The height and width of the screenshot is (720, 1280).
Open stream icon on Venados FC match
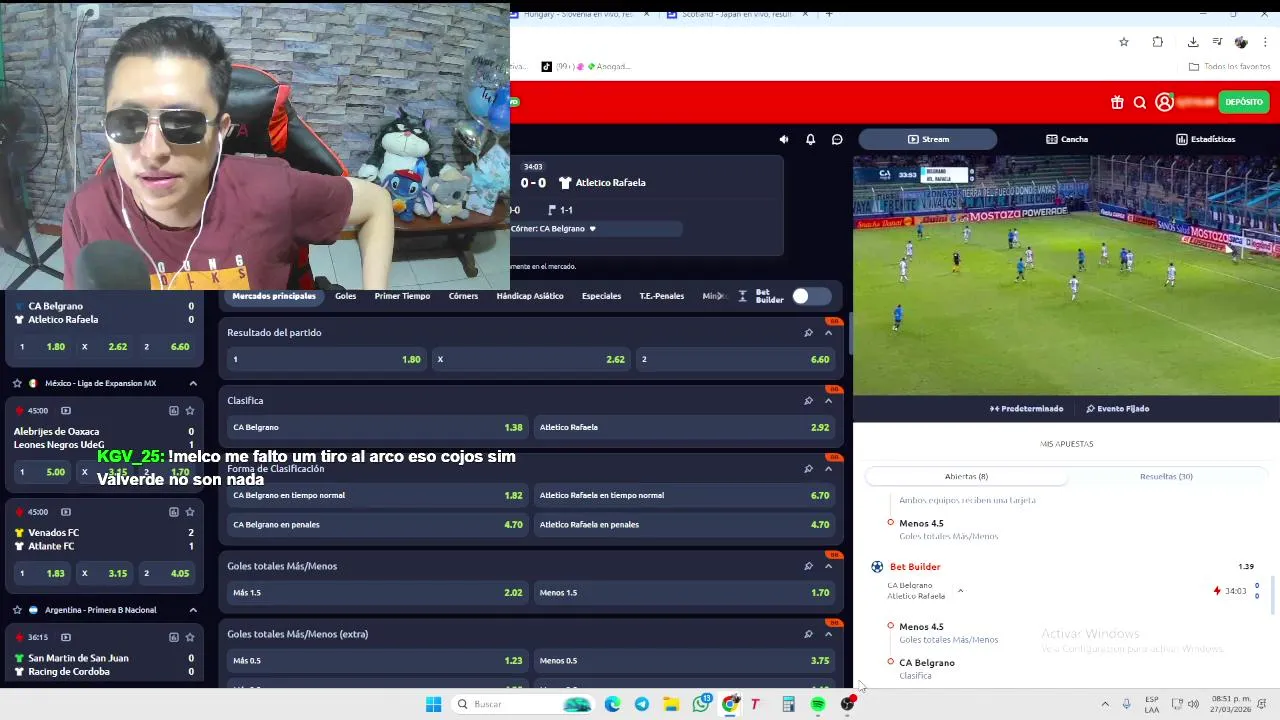click(x=66, y=511)
